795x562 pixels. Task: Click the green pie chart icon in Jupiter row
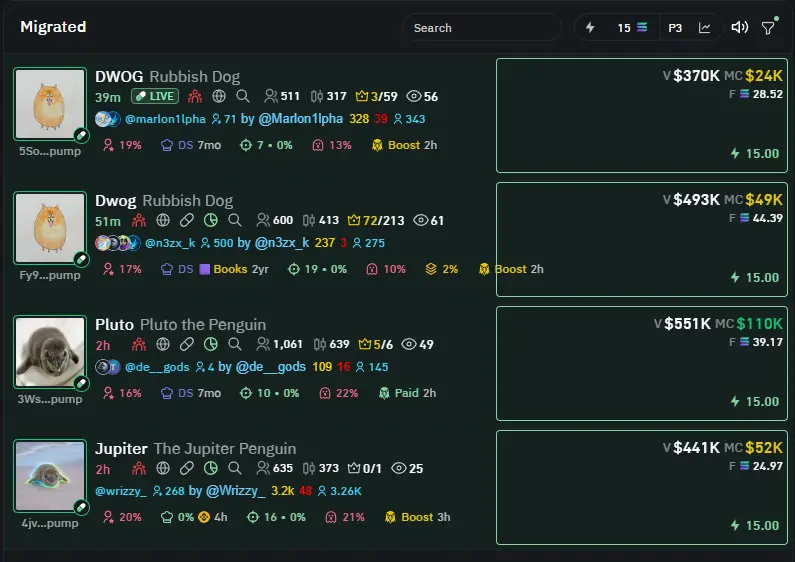210,468
